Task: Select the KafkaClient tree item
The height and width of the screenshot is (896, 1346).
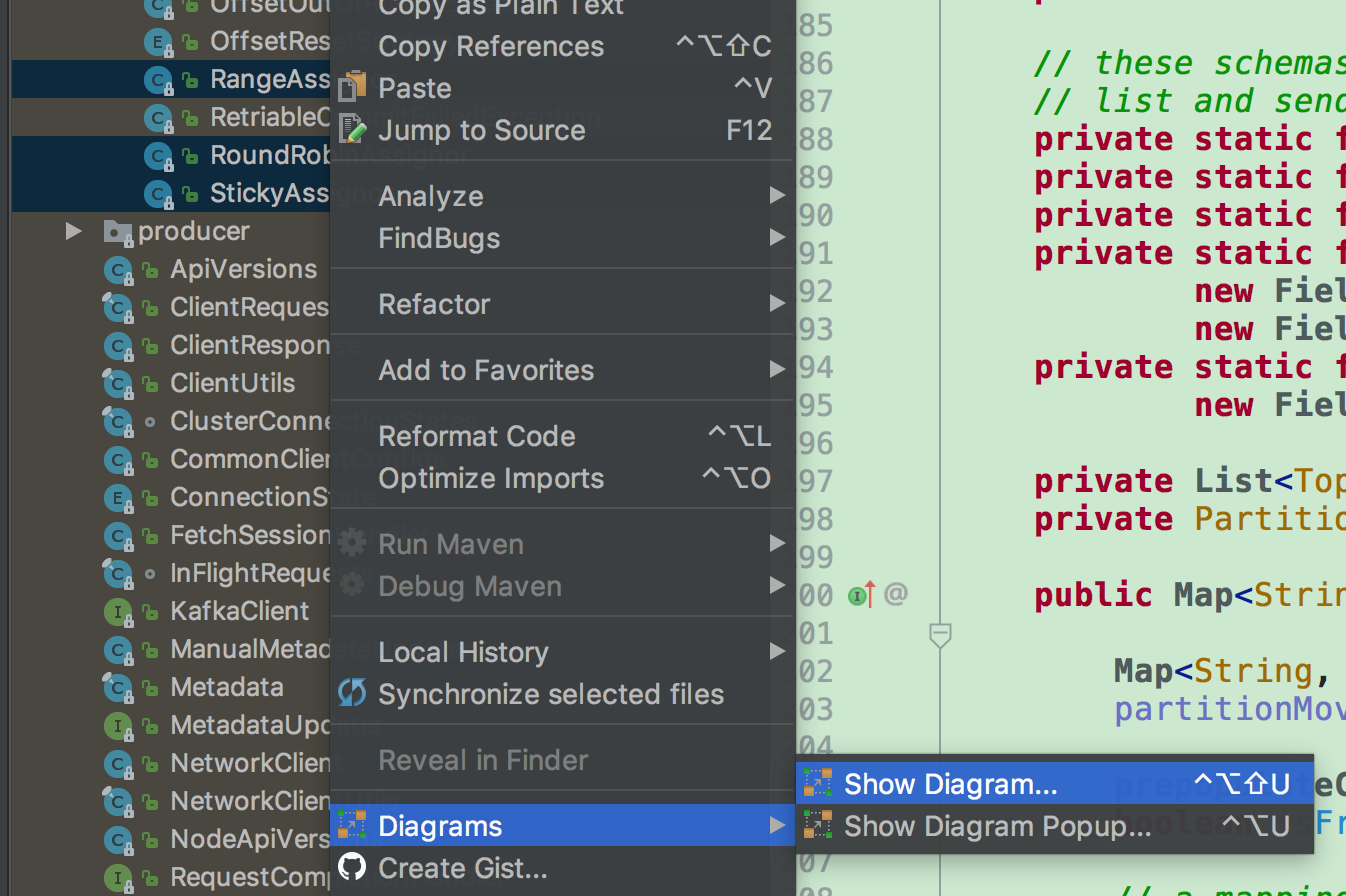Action: (240, 611)
